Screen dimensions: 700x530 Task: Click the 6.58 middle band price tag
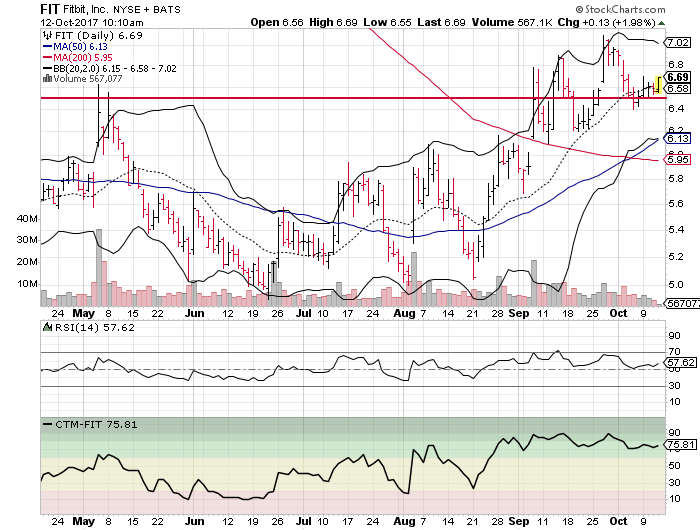pyautogui.click(x=678, y=88)
